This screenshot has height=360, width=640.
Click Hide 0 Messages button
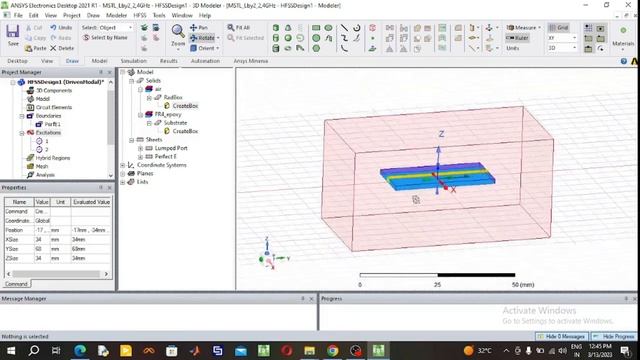pos(562,336)
